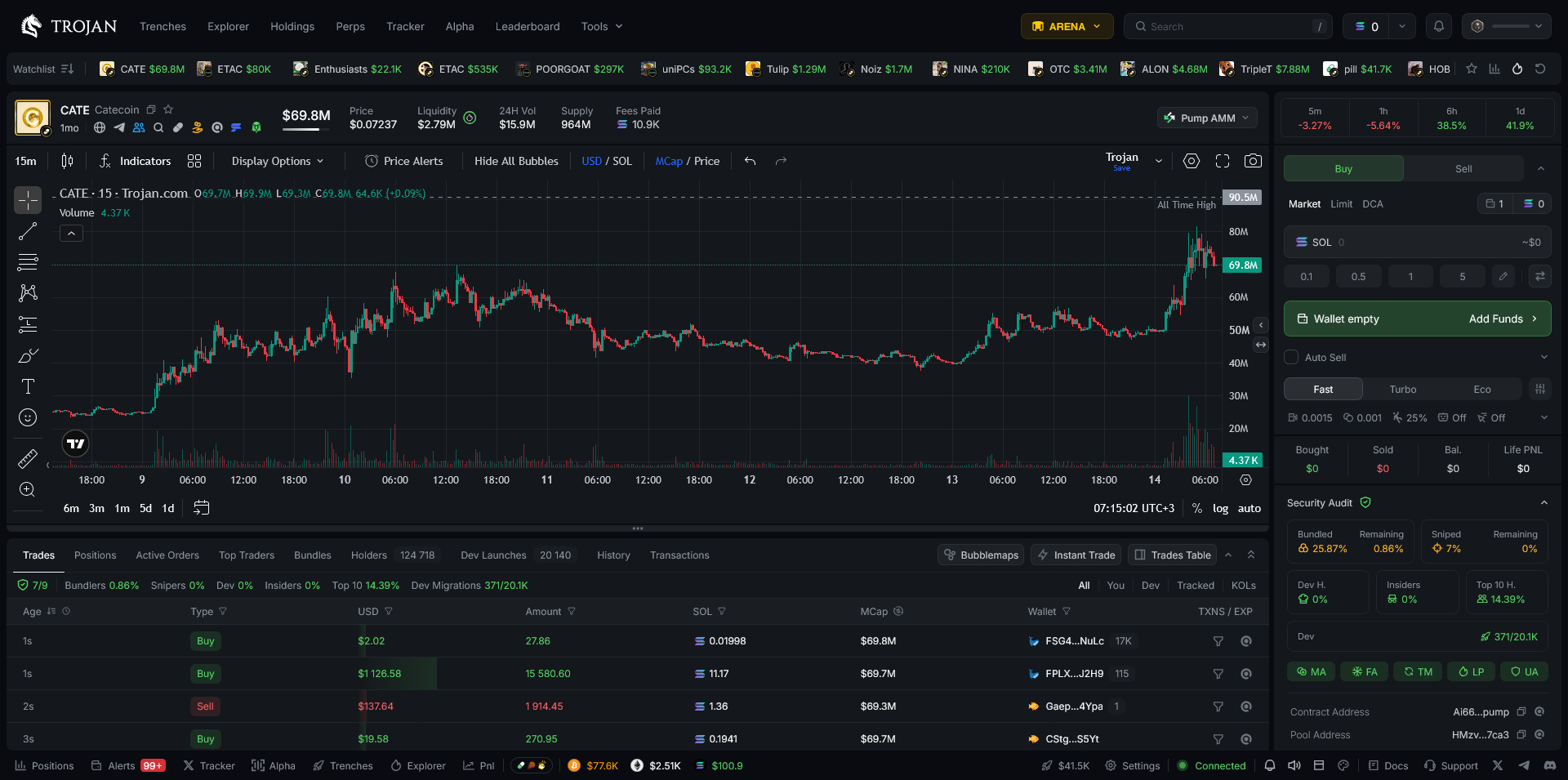Viewport: 1568px width, 780px height.
Task: Open the custom amount edit pencil
Action: [1503, 276]
